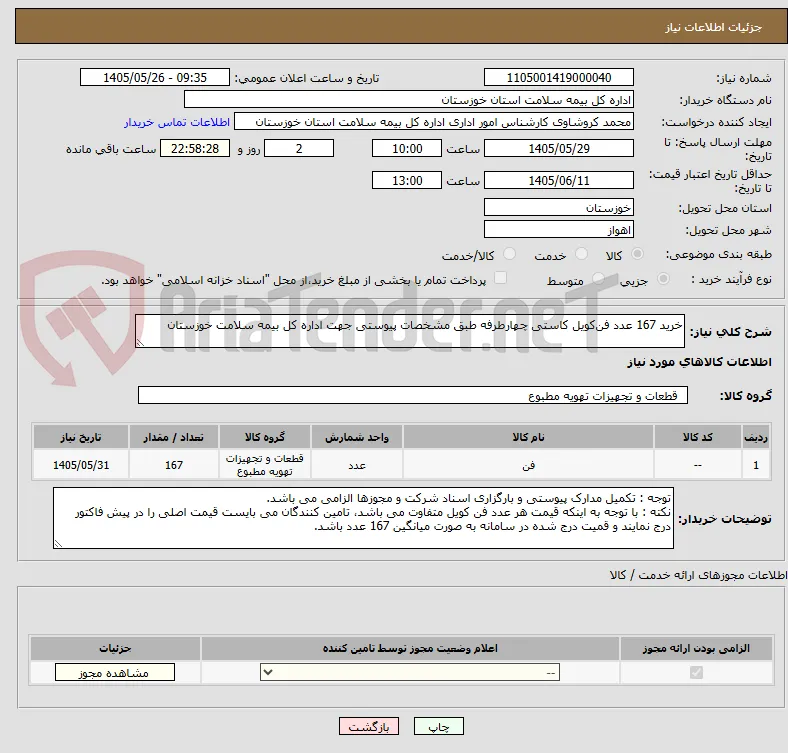Click the بازگشت back button
788x753 pixels.
click(x=369, y=727)
